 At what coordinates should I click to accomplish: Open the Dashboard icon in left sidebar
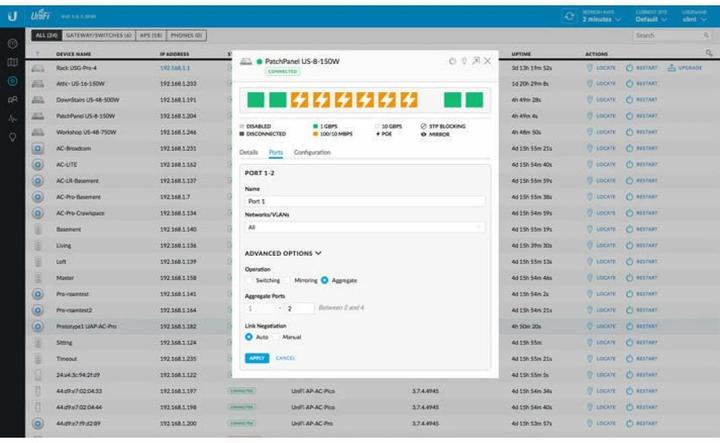[x=12, y=44]
